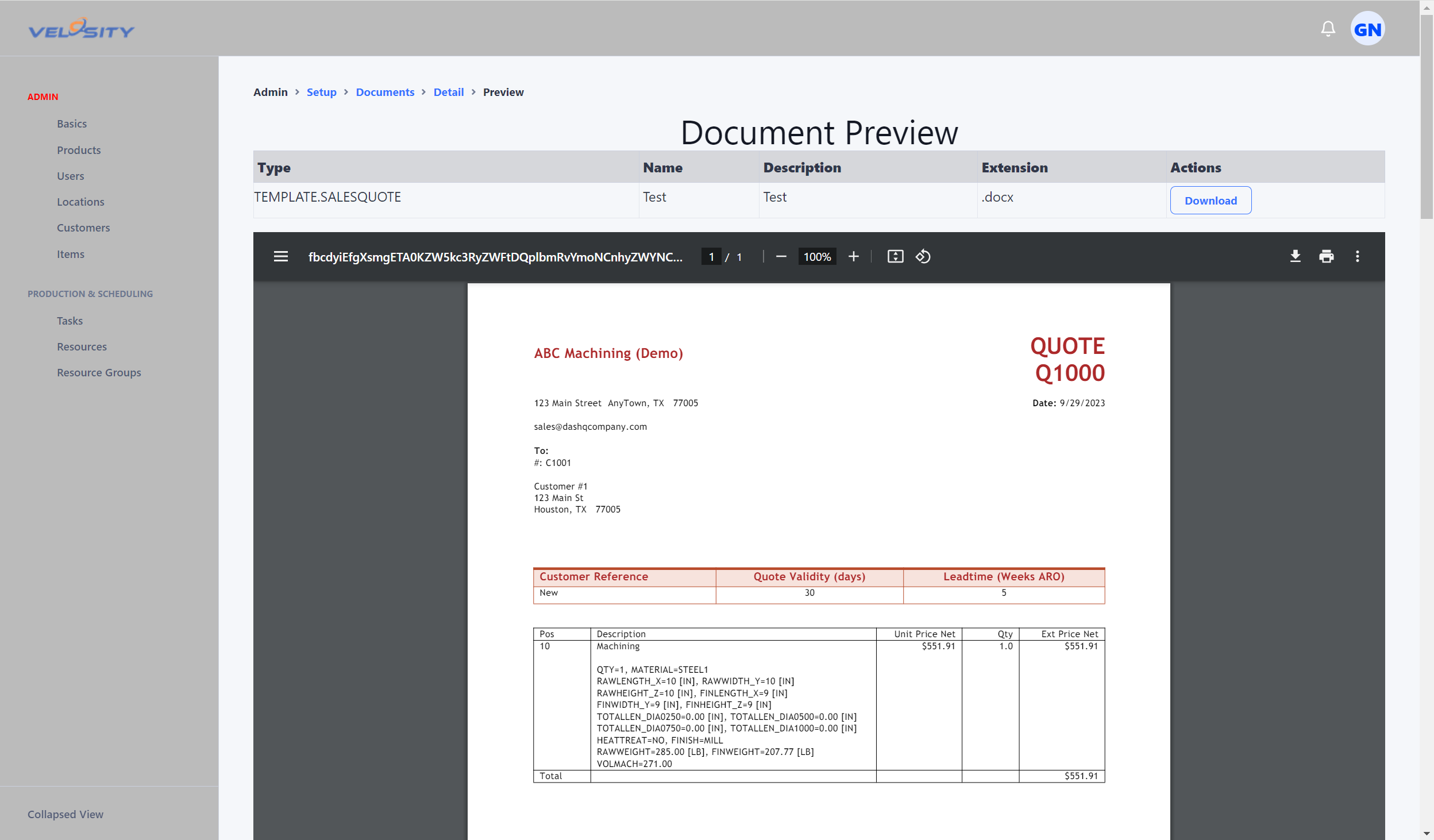Click the PDF file name title

pyautogui.click(x=495, y=257)
